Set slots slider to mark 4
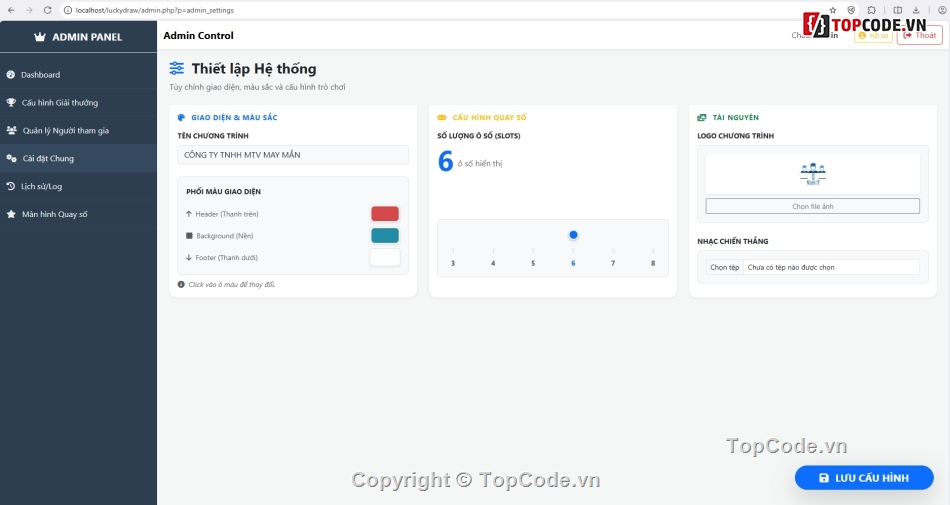 [x=493, y=250]
